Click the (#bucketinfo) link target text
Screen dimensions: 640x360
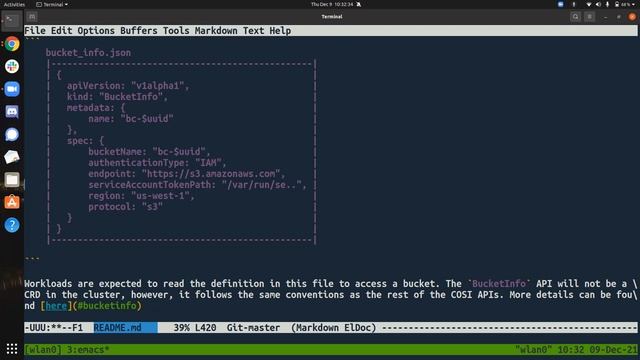pyautogui.click(x=107, y=306)
